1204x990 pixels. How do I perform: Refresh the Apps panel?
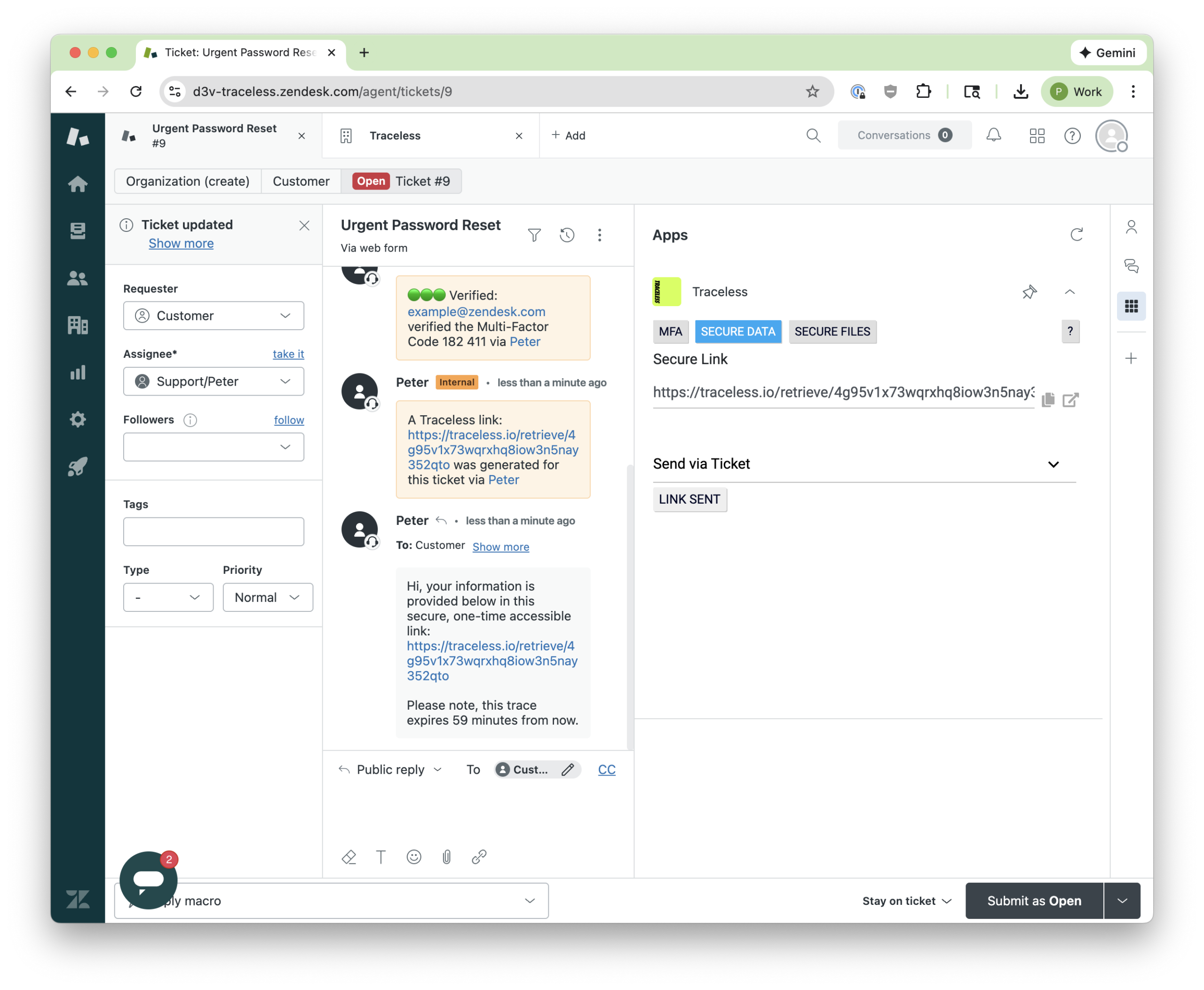(1076, 235)
